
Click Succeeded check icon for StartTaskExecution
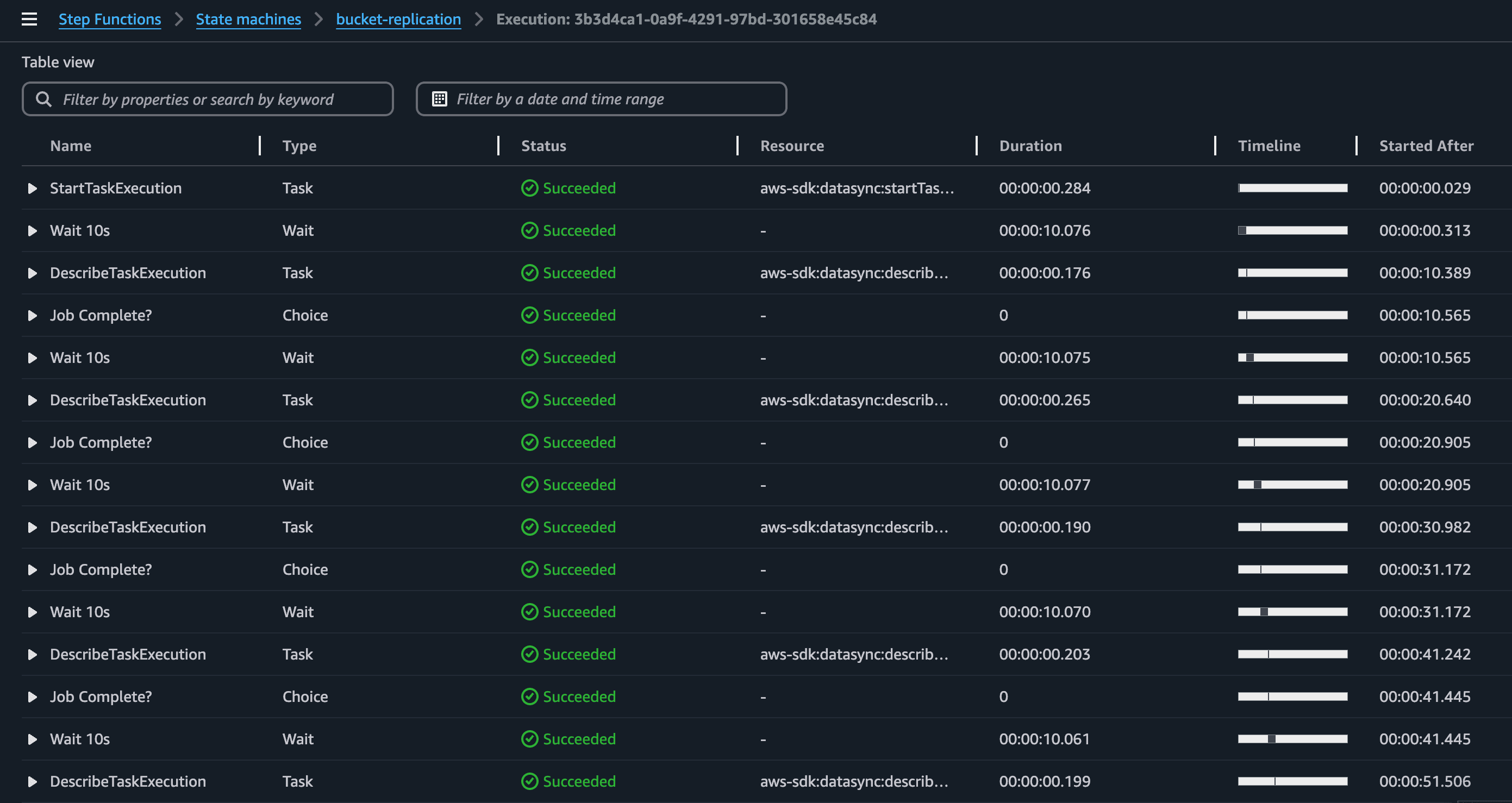pos(529,189)
